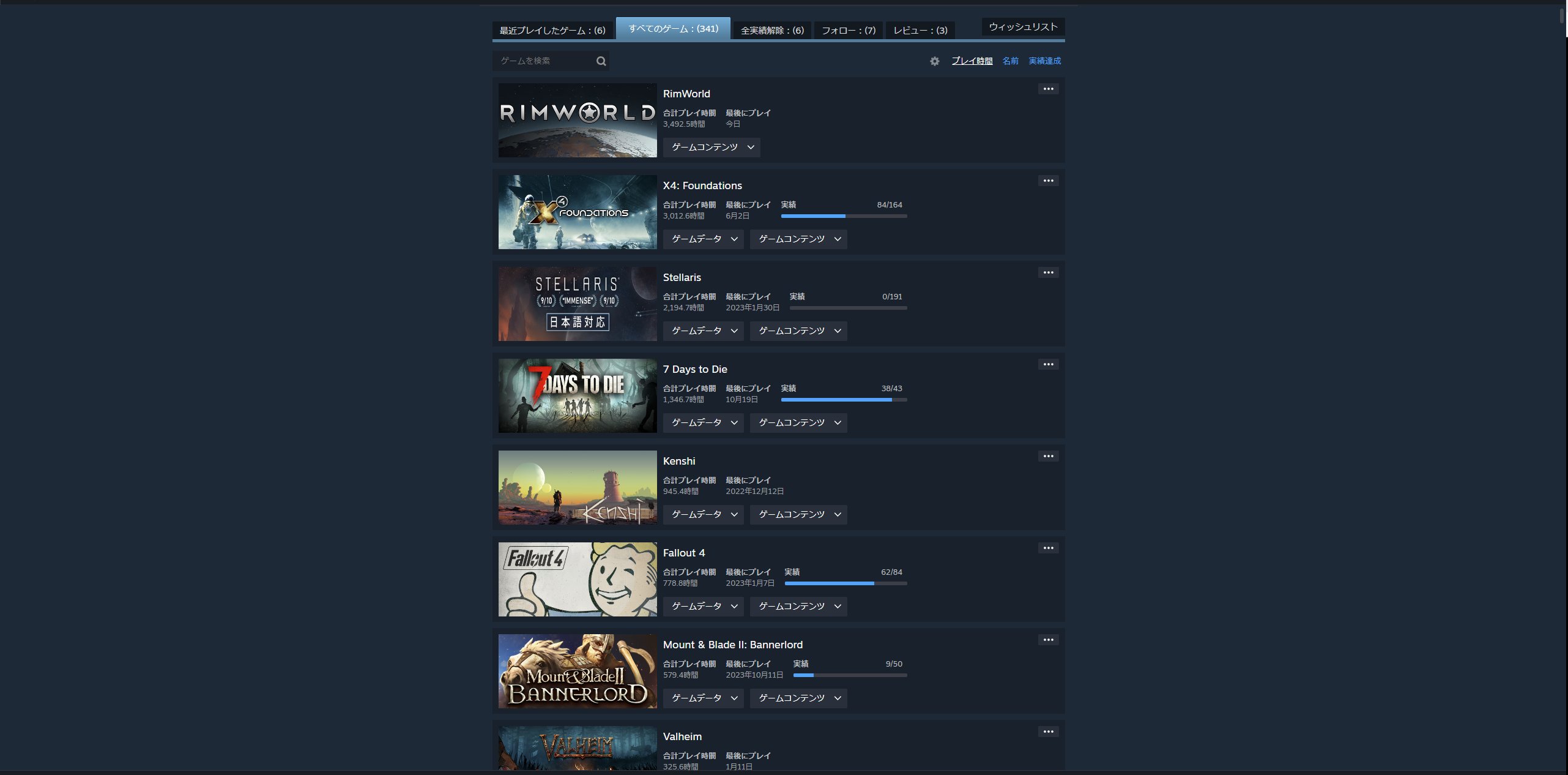Open RimWorld's three-dot options menu

1048,89
